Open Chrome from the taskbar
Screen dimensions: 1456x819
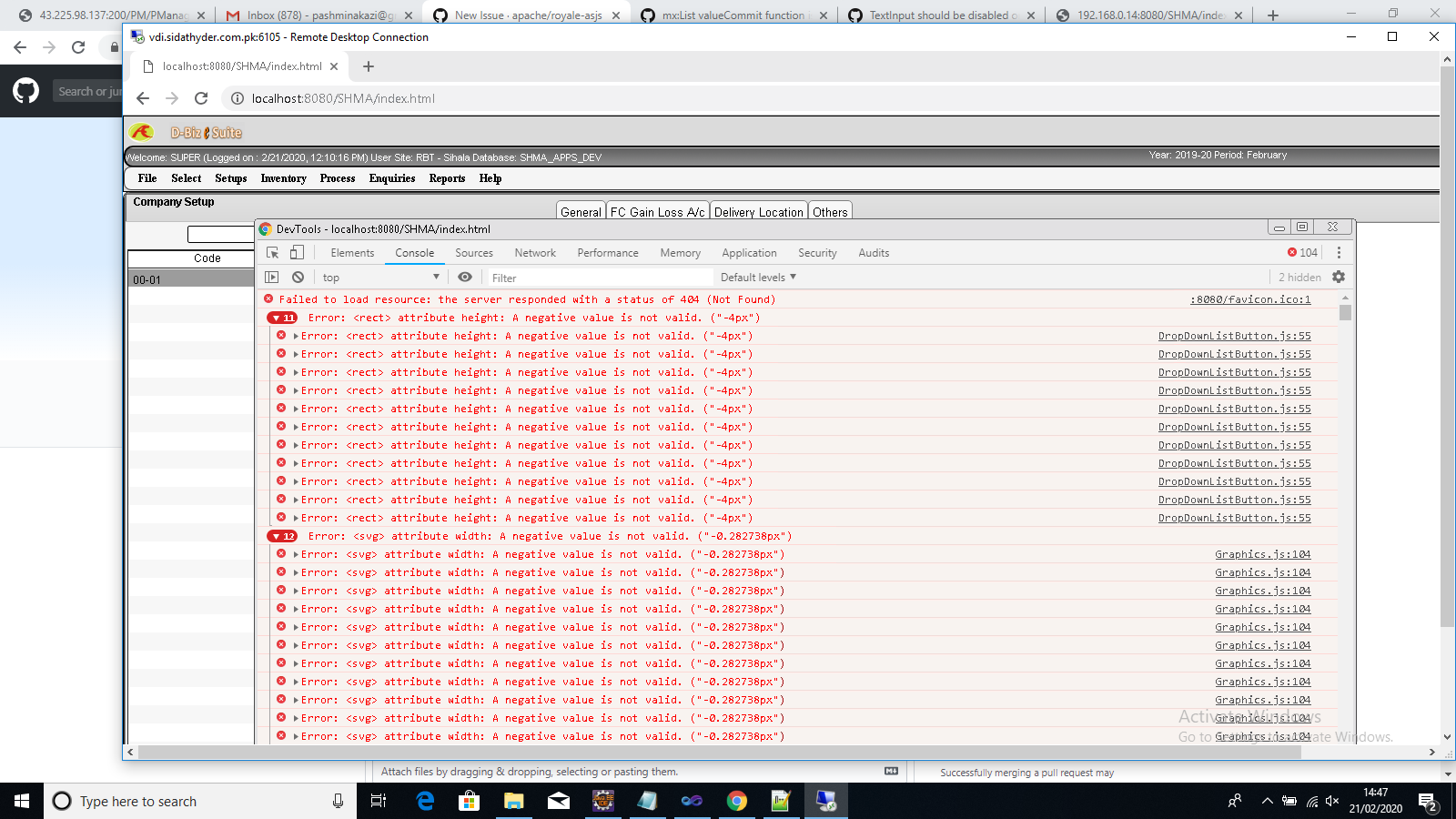[x=736, y=801]
